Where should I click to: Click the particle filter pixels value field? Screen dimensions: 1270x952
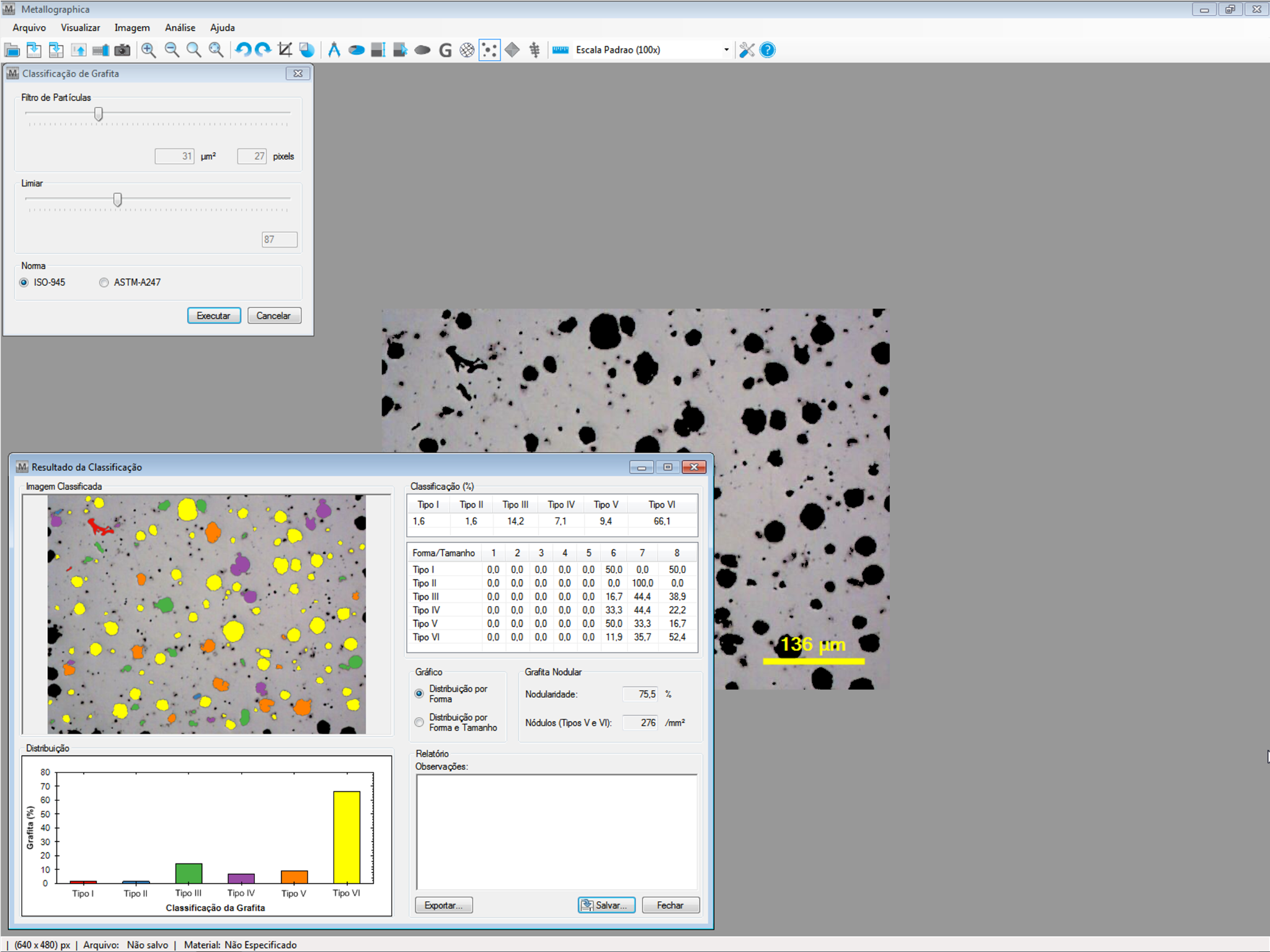252,156
